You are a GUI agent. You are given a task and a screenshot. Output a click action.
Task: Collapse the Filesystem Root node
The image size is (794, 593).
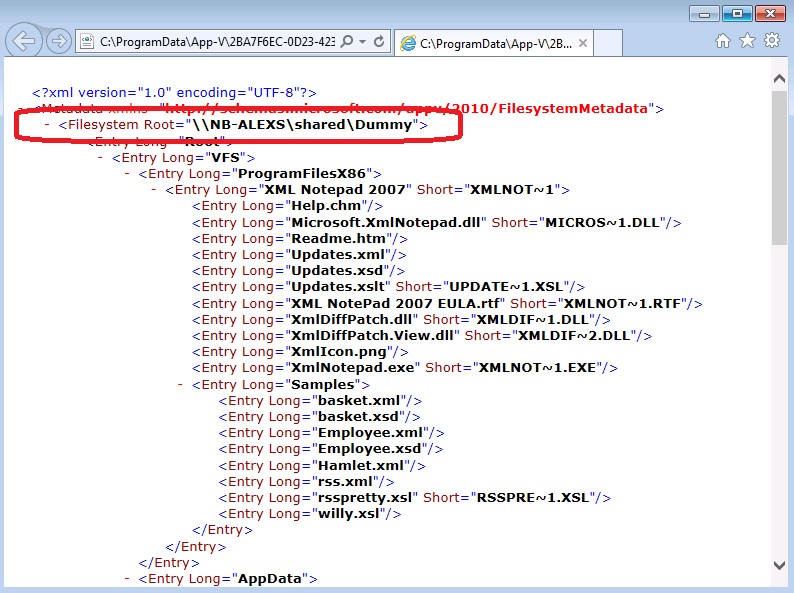[47, 124]
